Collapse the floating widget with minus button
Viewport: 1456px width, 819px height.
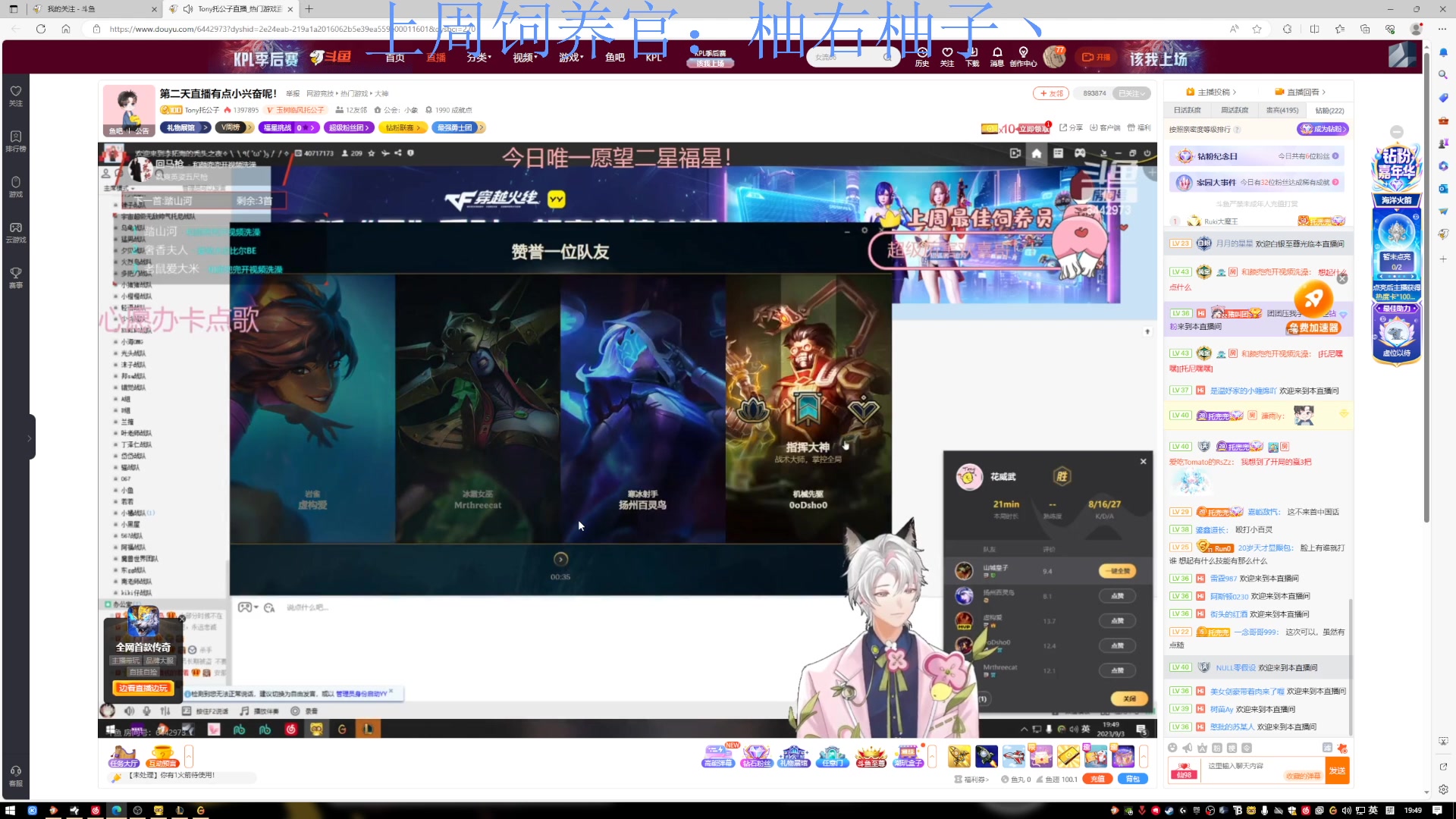coord(1397,132)
